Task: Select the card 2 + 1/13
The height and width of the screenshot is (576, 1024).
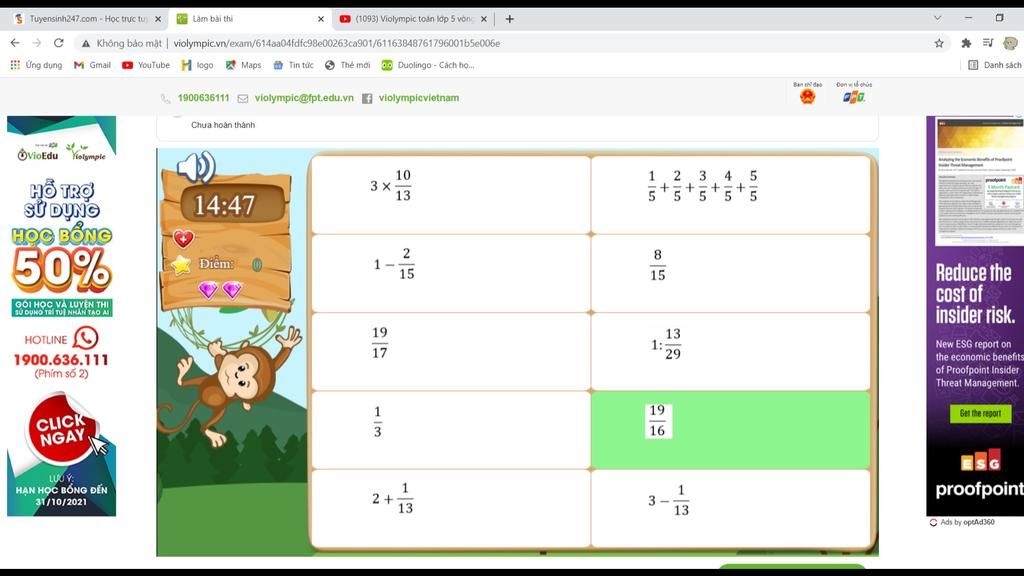Action: pyautogui.click(x=451, y=508)
